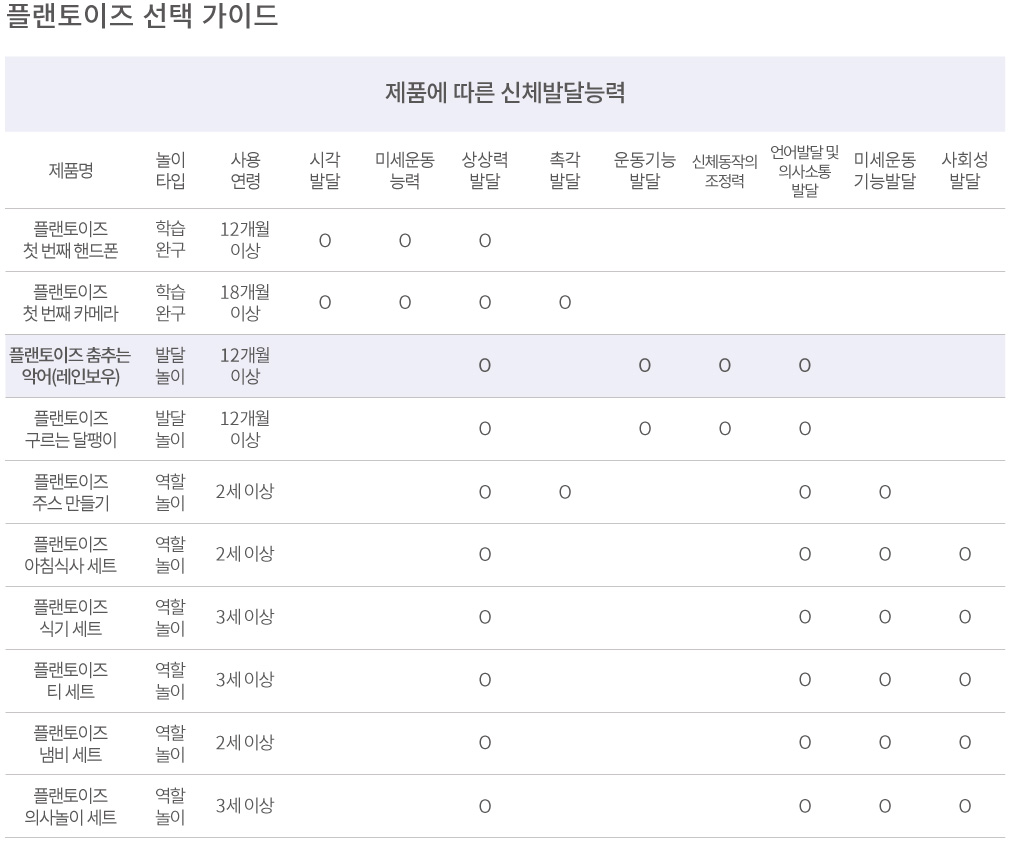Screen dimensions: 1010x846
Task: Click the 미세운동 기능발달 mark for 의사놀이 세트
Action: pyautogui.click(x=885, y=806)
